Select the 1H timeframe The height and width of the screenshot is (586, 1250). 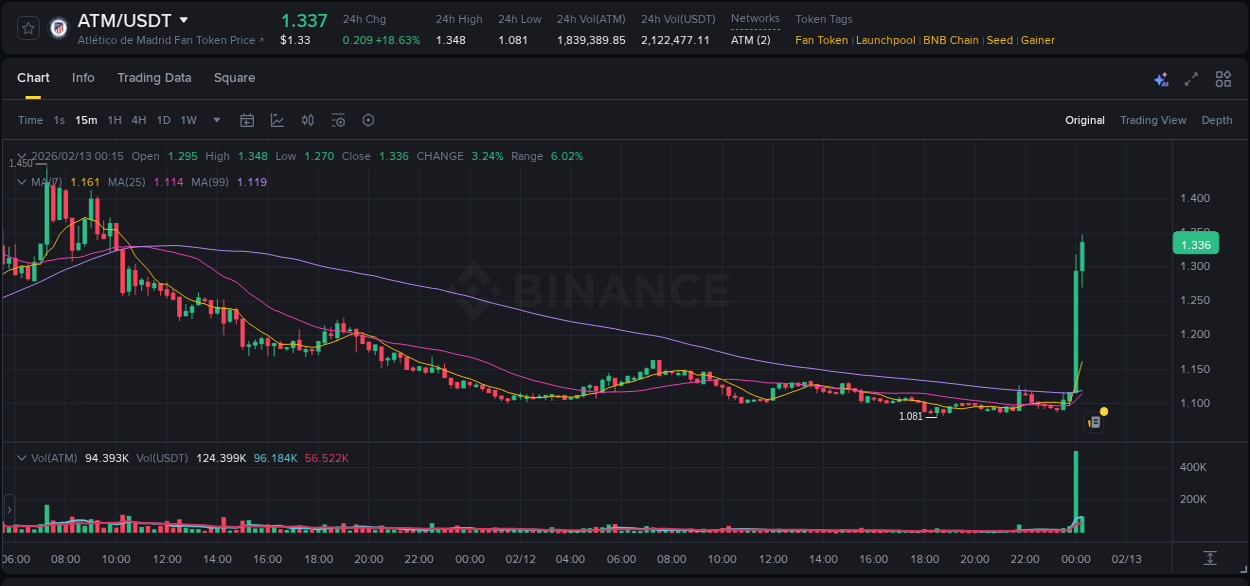coord(113,120)
